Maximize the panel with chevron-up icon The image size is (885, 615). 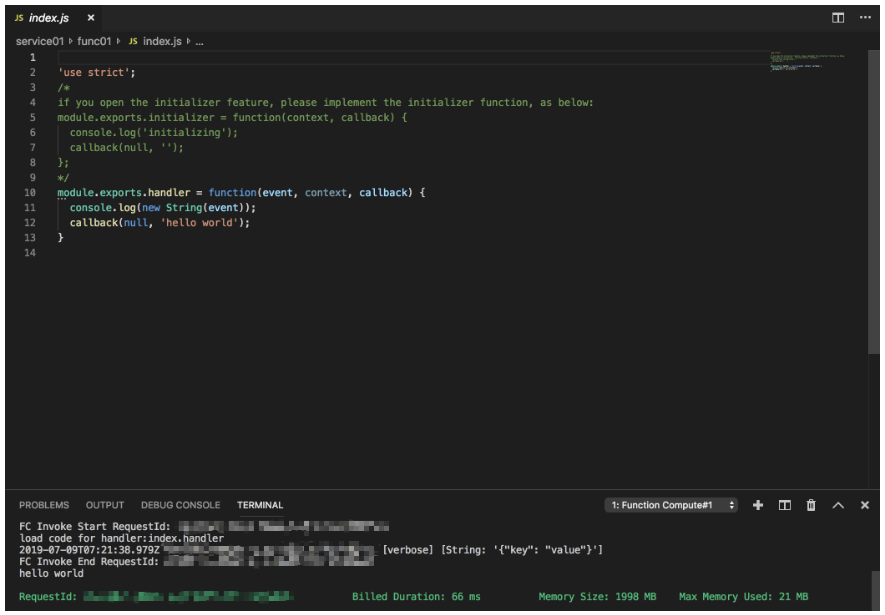pos(838,505)
